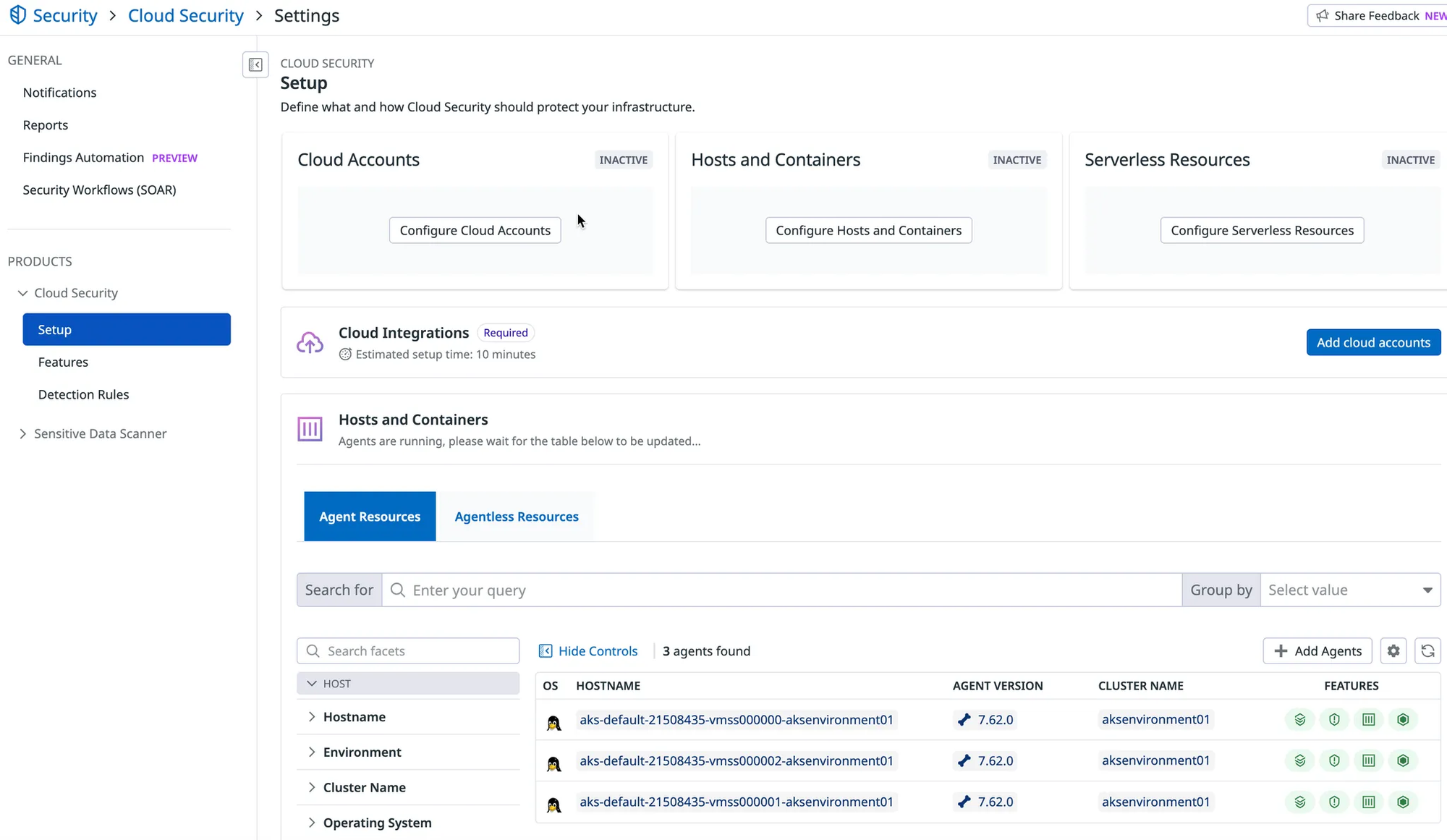Viewport: 1447px width, 840px height.
Task: Open Setup in the sidebar
Action: click(127, 329)
